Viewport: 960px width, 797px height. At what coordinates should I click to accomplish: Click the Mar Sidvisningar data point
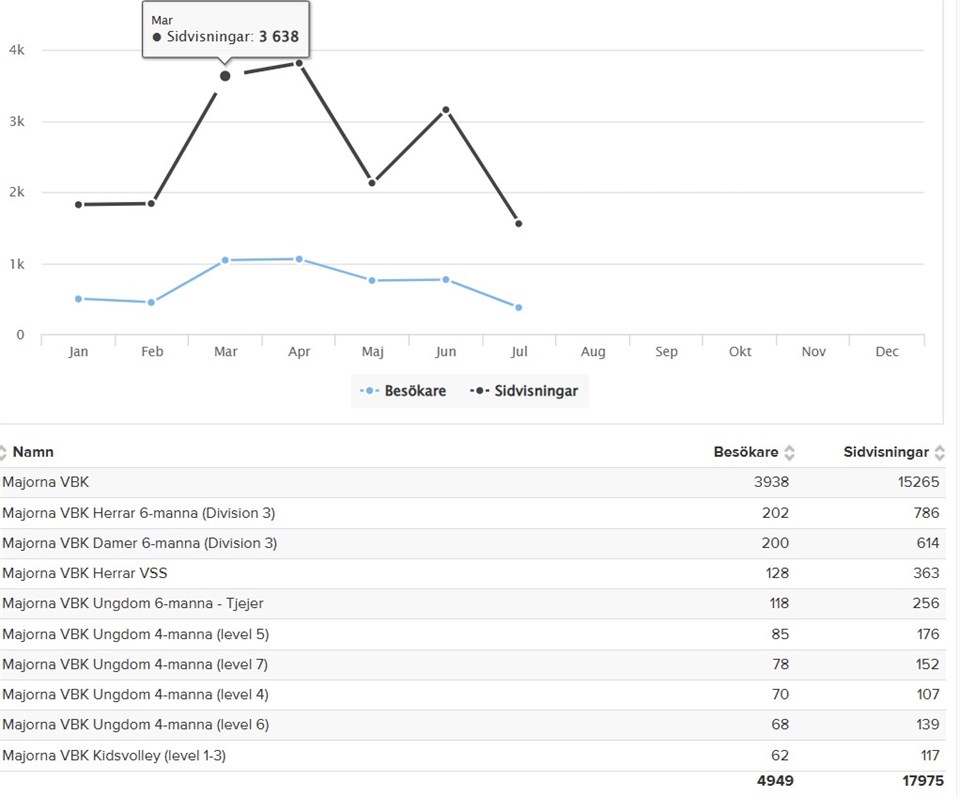225,76
